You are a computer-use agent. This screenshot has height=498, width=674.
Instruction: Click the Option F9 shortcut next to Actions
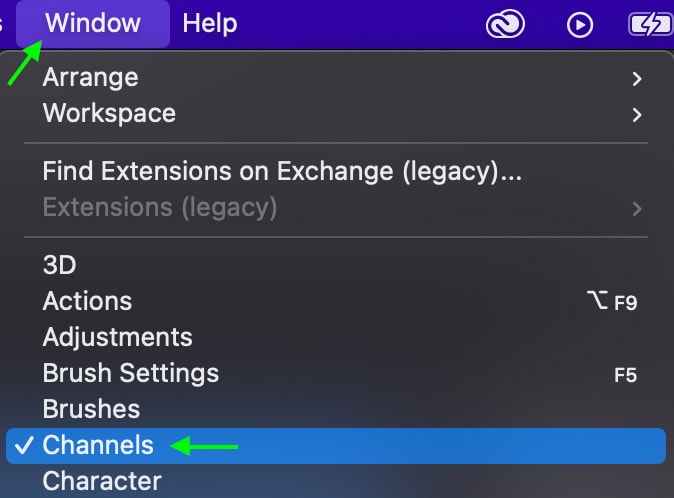[x=612, y=302]
